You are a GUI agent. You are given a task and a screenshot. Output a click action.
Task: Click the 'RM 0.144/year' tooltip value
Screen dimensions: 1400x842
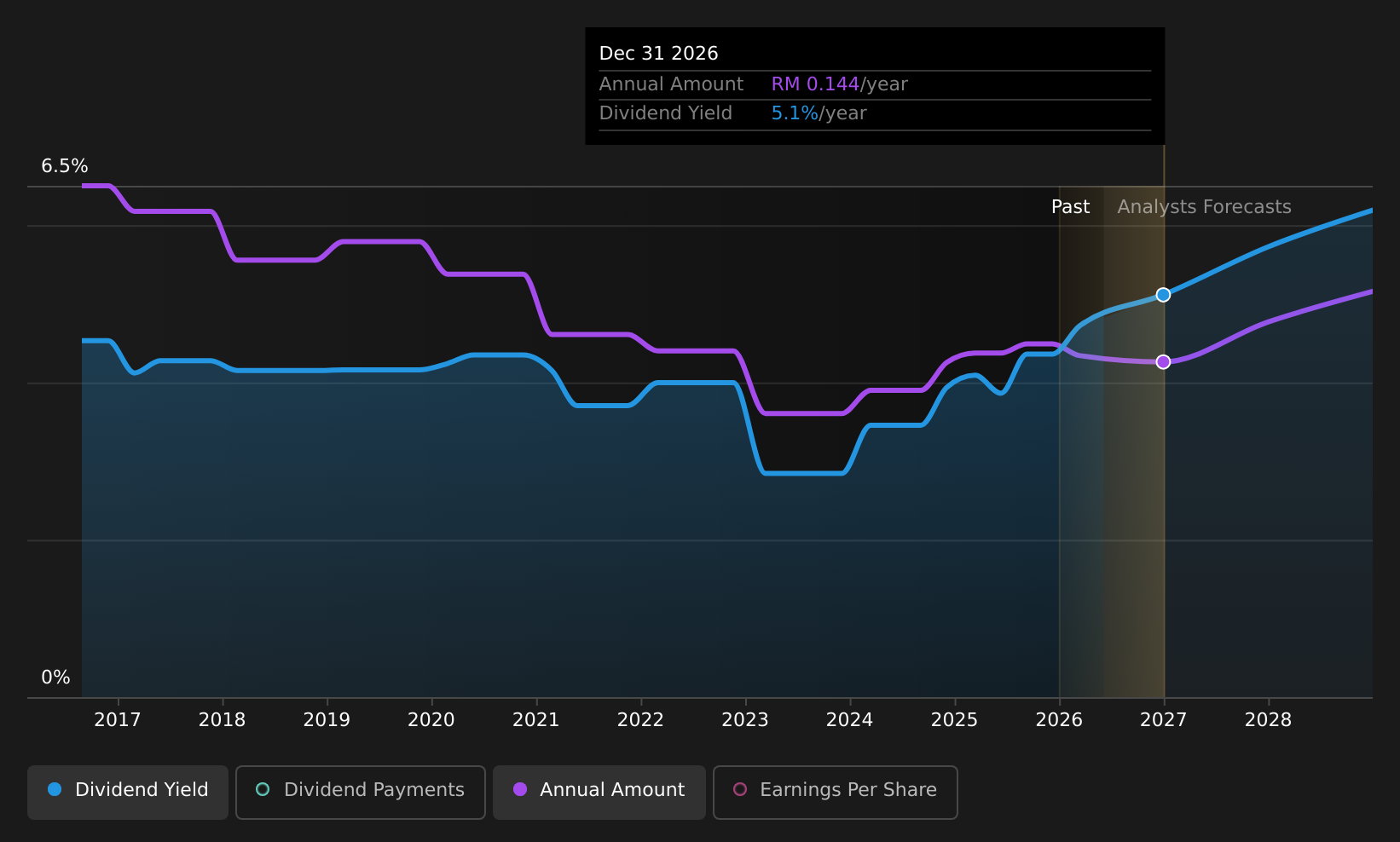pyautogui.click(x=839, y=84)
